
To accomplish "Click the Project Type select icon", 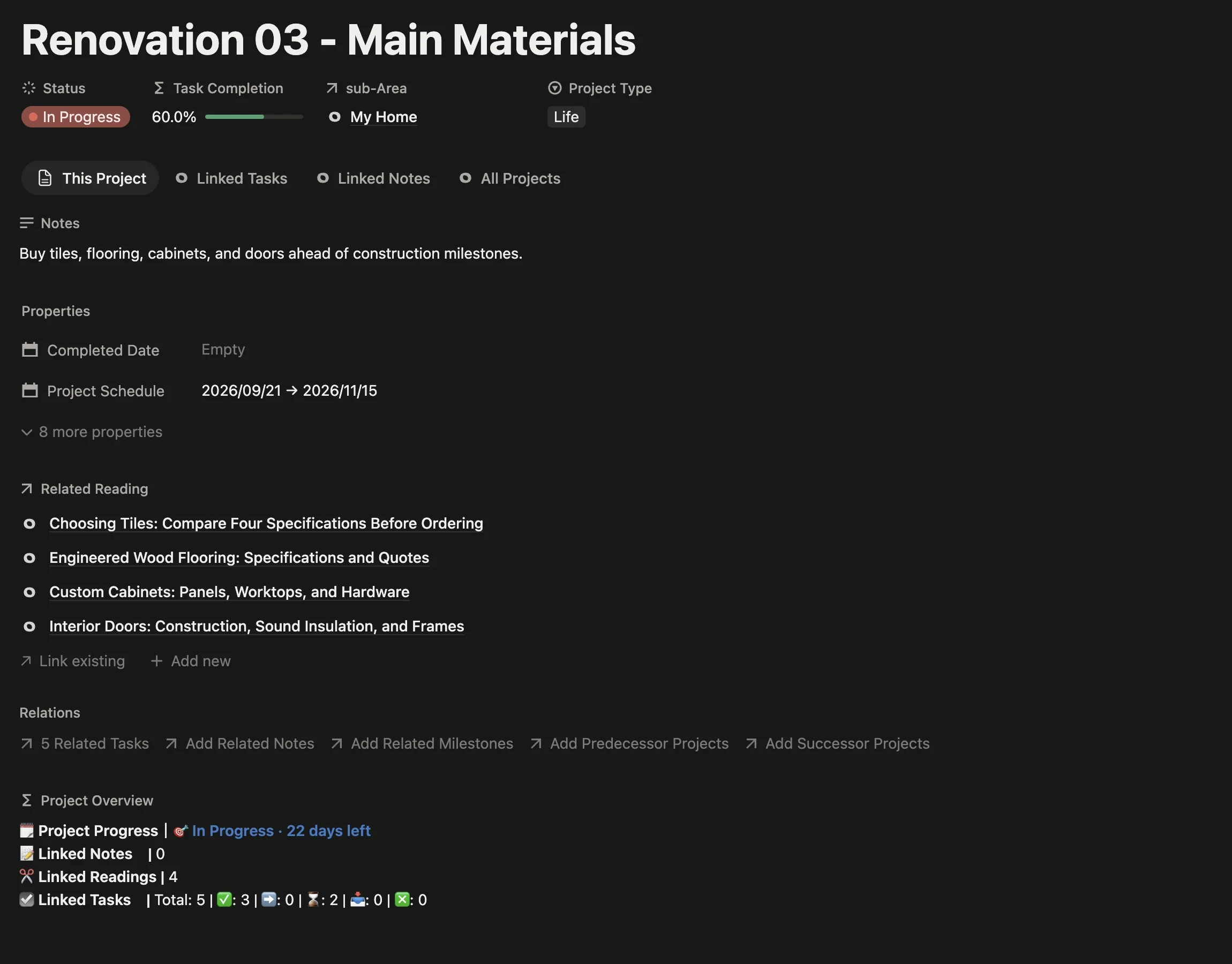I will (x=555, y=88).
